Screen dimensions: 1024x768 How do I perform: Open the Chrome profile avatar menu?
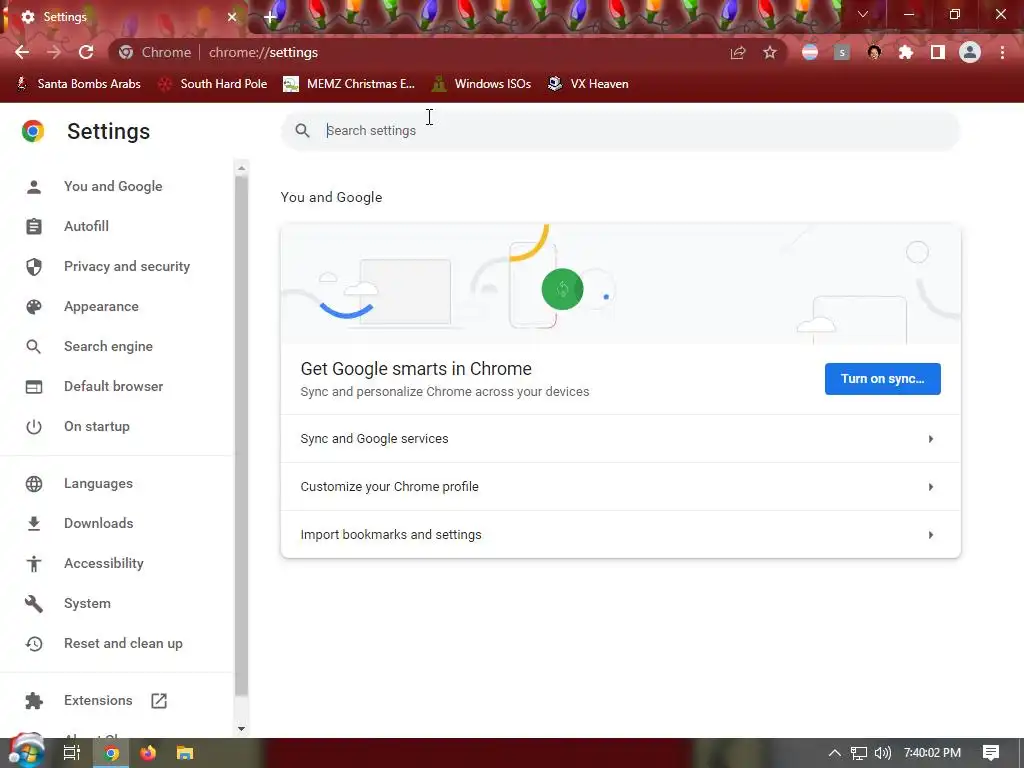970,52
